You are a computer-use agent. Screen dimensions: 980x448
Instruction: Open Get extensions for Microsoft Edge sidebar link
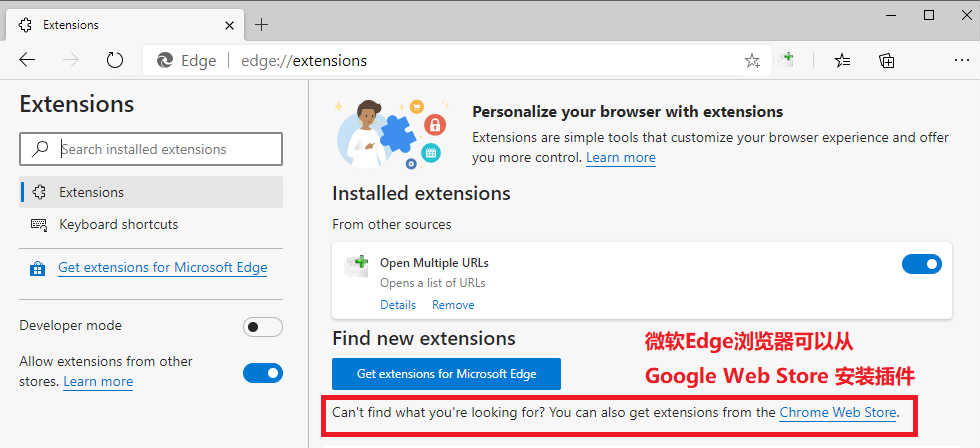click(162, 267)
